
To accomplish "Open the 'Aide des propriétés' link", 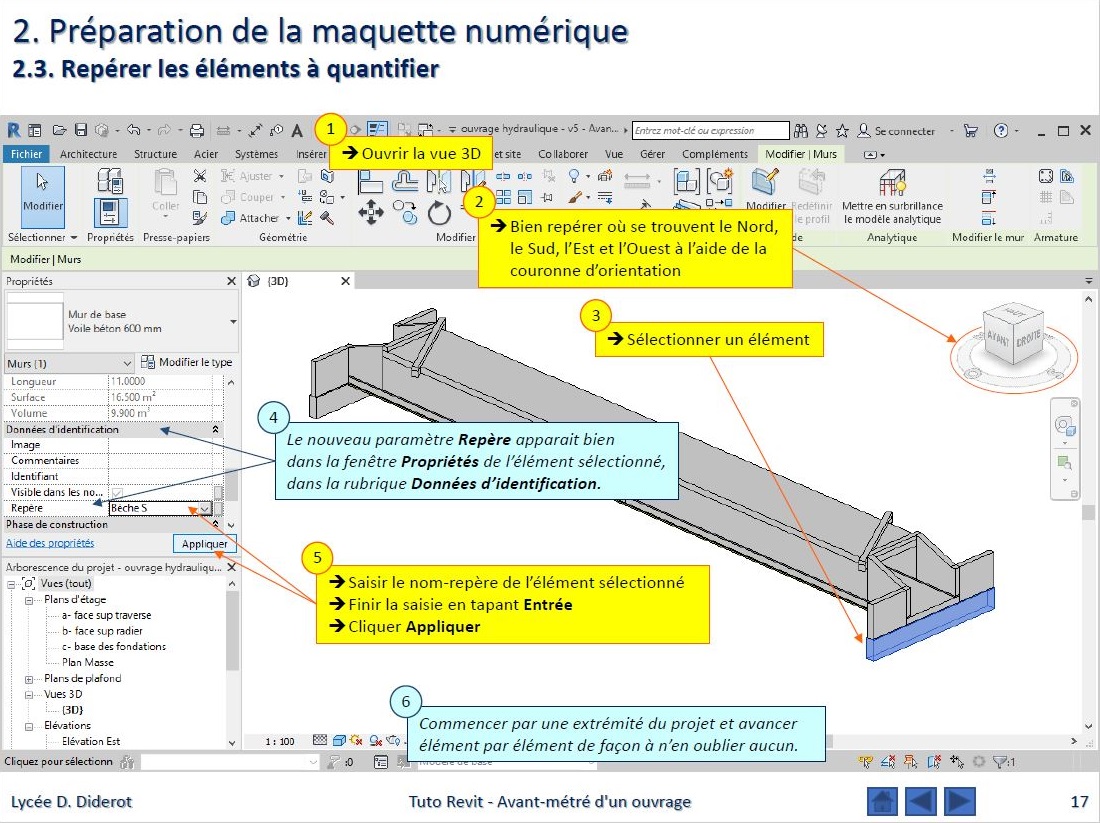I will point(50,543).
